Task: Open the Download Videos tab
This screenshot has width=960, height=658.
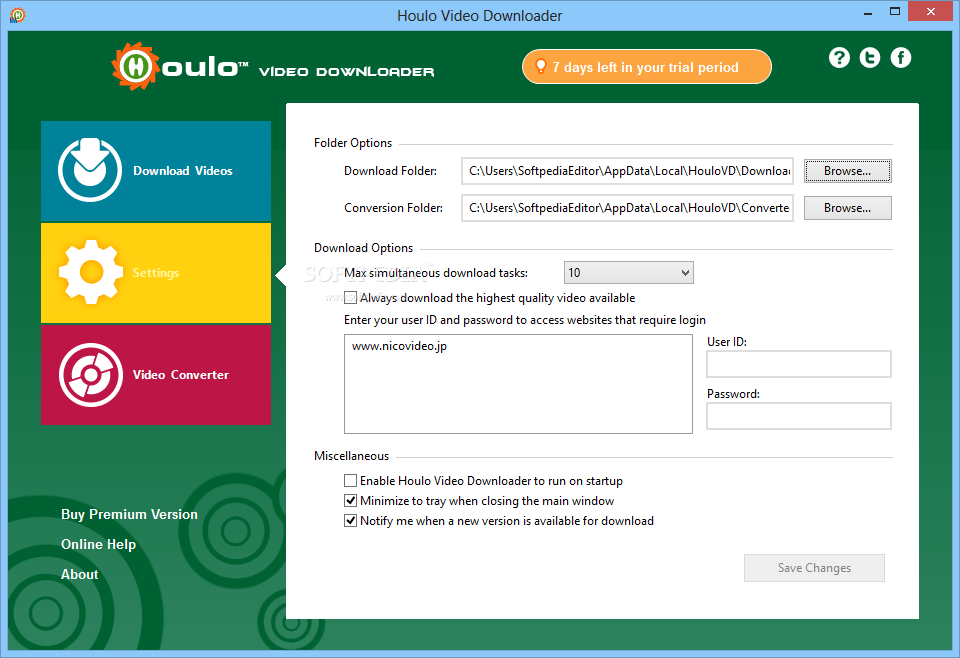Action: [x=156, y=171]
